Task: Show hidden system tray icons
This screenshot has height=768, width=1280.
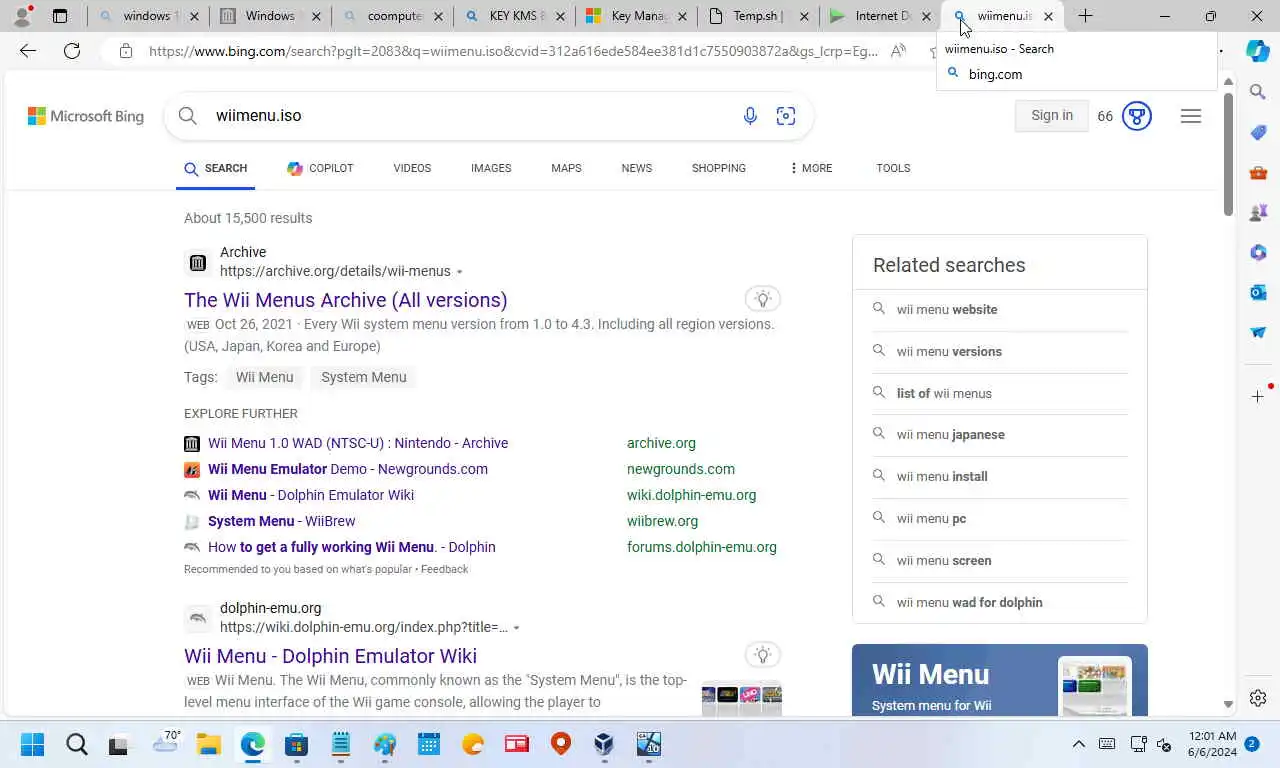Action: (x=1078, y=744)
